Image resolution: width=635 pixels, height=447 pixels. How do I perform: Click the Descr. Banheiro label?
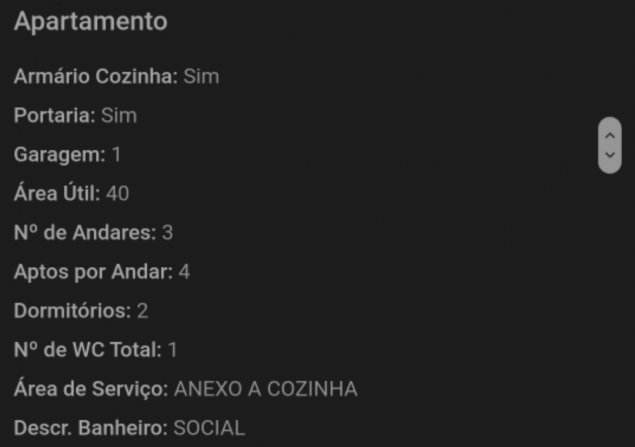(x=91, y=428)
